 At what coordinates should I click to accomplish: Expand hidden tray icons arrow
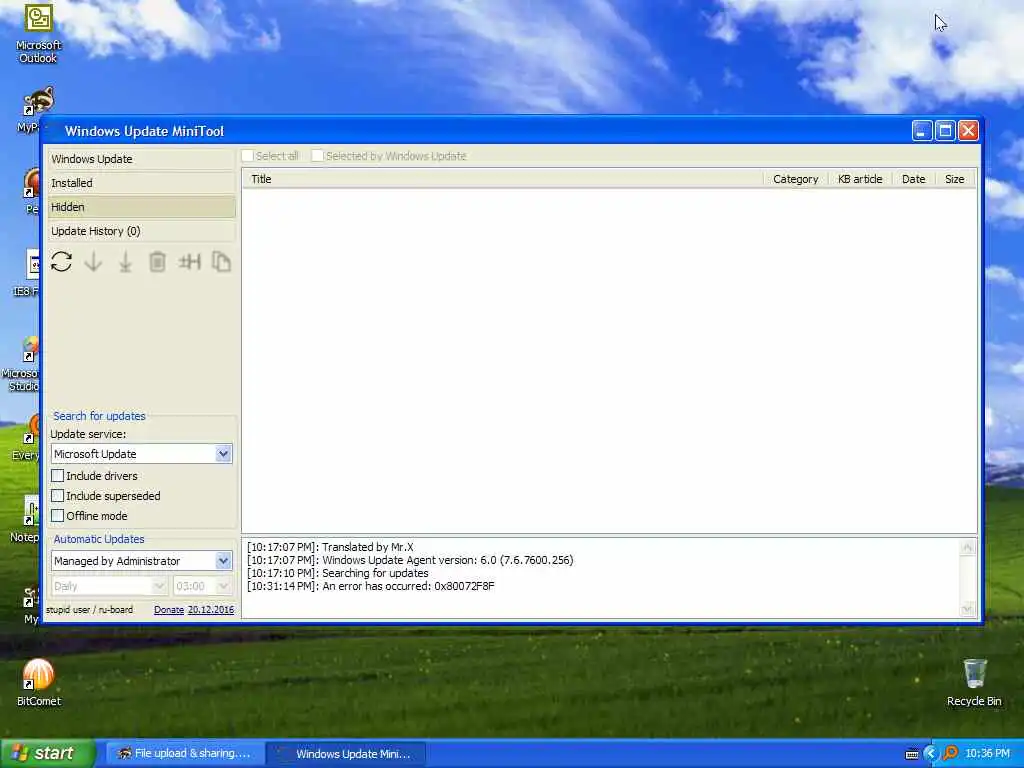pyautogui.click(x=931, y=754)
